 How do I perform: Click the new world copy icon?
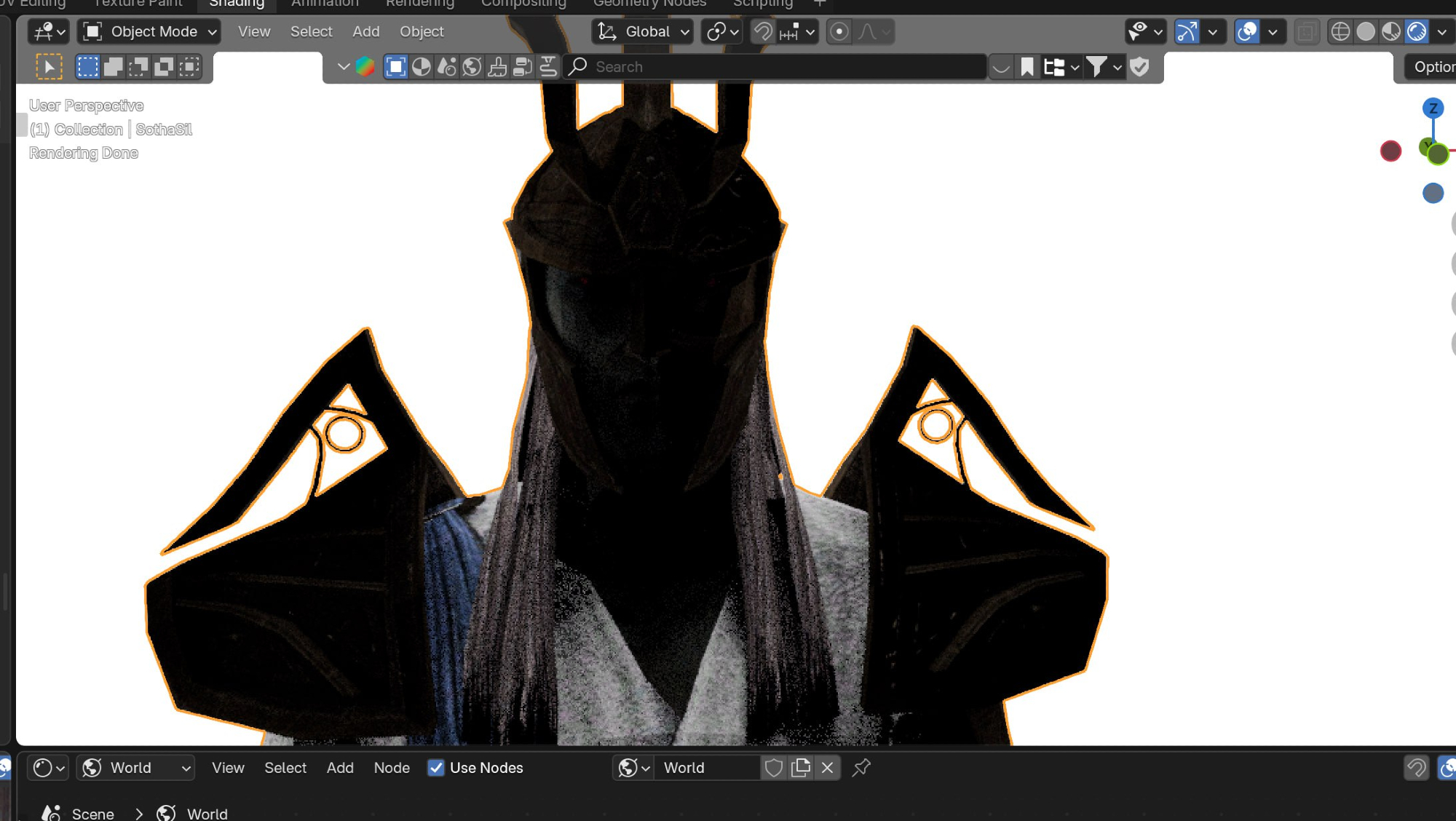click(801, 767)
